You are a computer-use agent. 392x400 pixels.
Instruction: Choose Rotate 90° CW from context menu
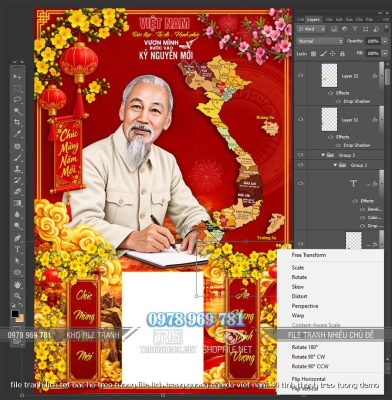coord(308,357)
